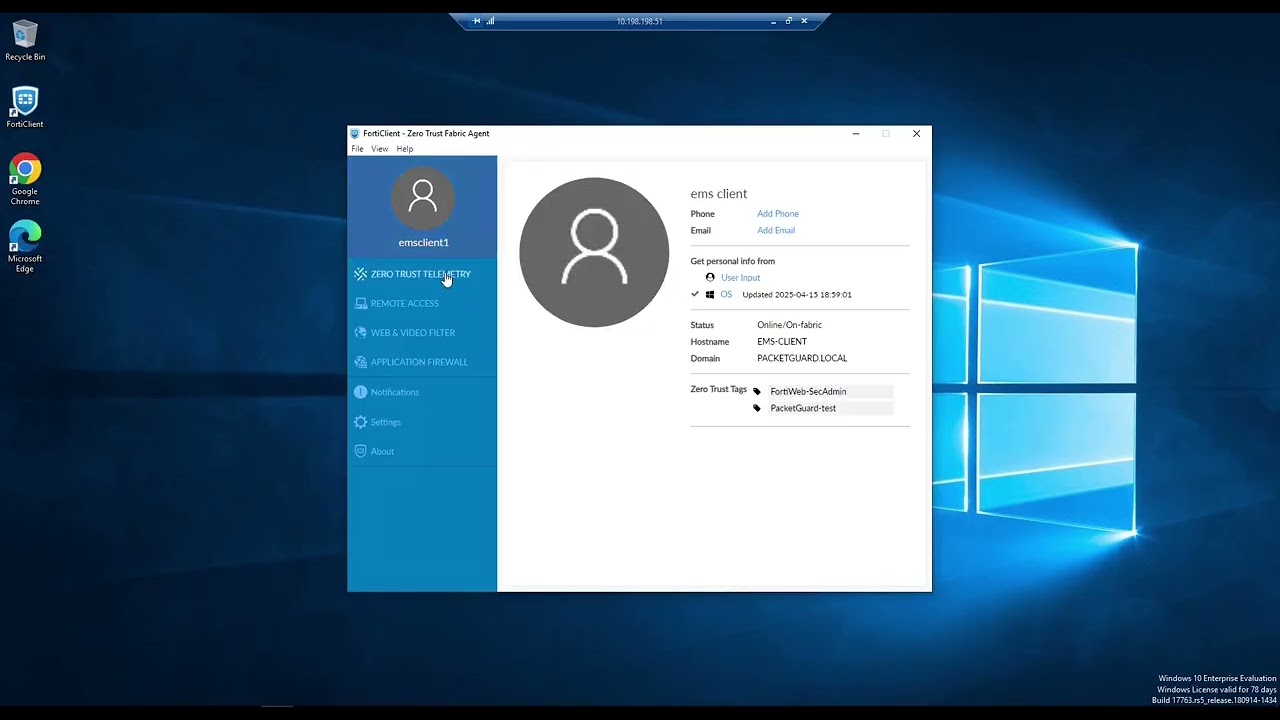Viewport: 1280px width, 720px height.
Task: Launch the FortiClient desktop shortcut
Action: pyautogui.click(x=25, y=108)
